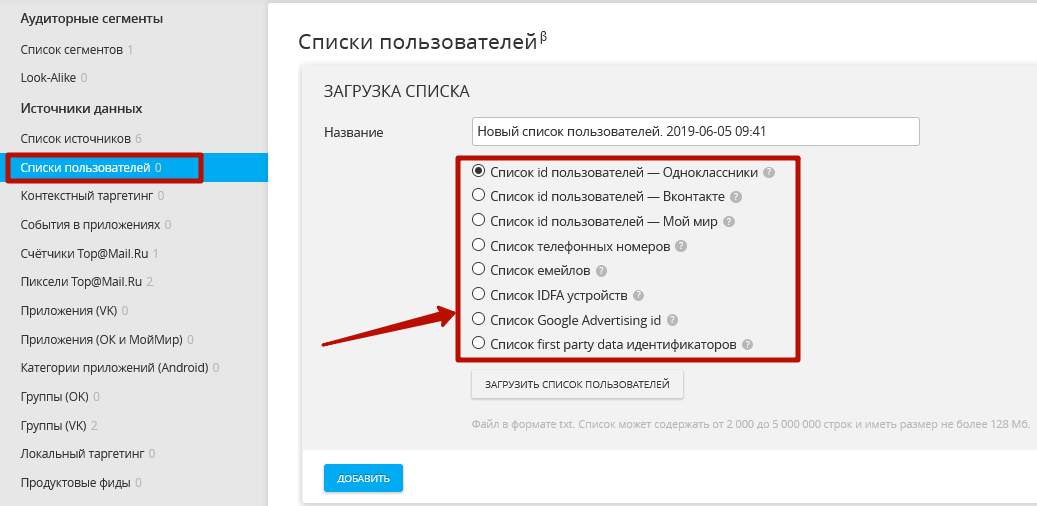Click the Загрузить список пользователей button
The image size is (1037, 506).
[x=577, y=384]
